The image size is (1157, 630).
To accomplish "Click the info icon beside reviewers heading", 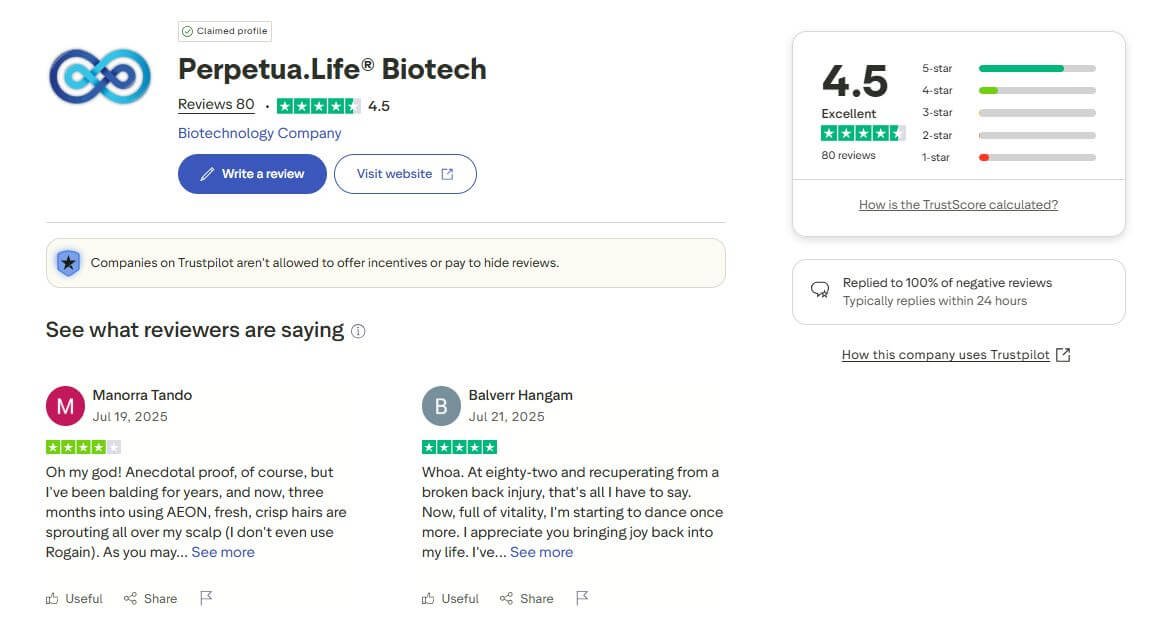I will pos(358,331).
